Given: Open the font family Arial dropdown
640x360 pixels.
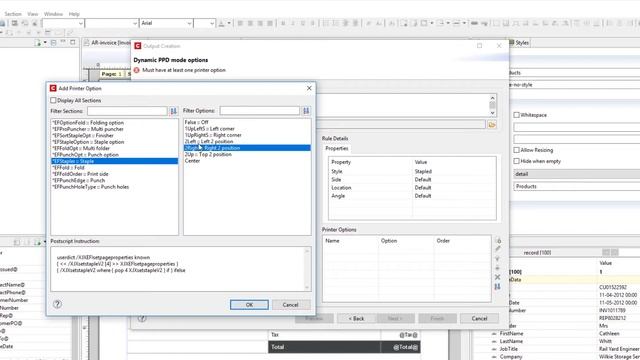Looking at the screenshot, I should pyautogui.click(x=189, y=23).
